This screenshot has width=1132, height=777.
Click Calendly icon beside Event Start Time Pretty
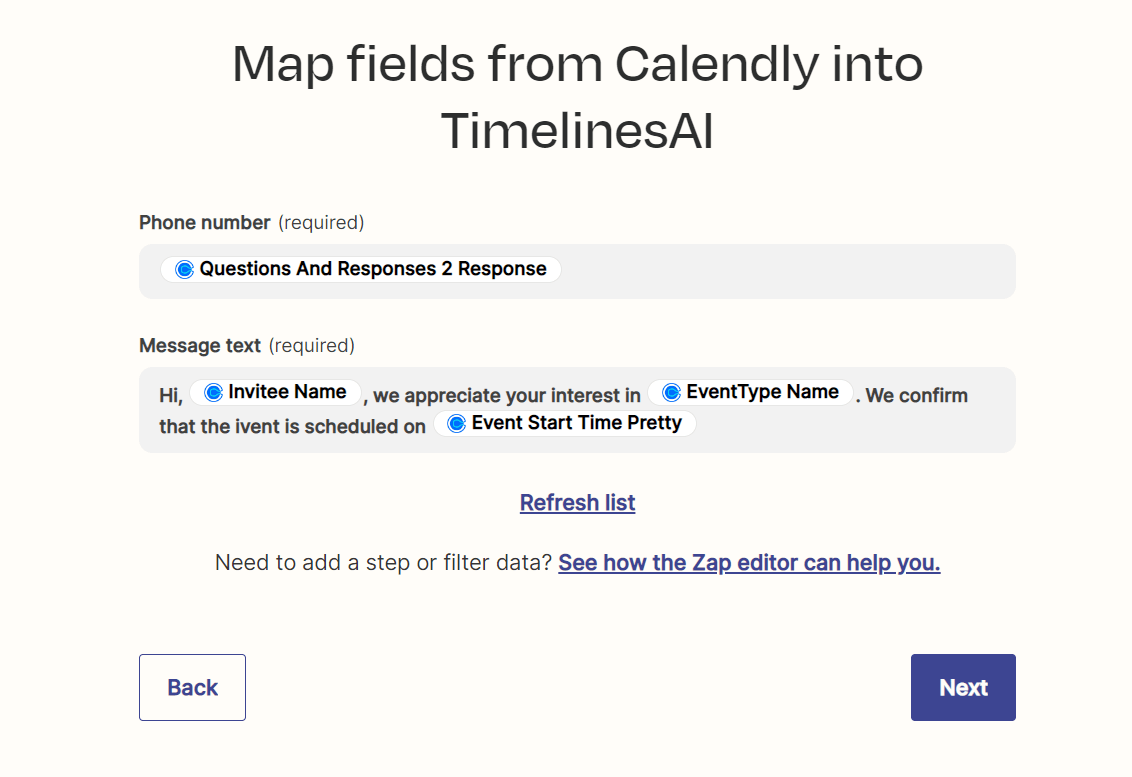457,423
